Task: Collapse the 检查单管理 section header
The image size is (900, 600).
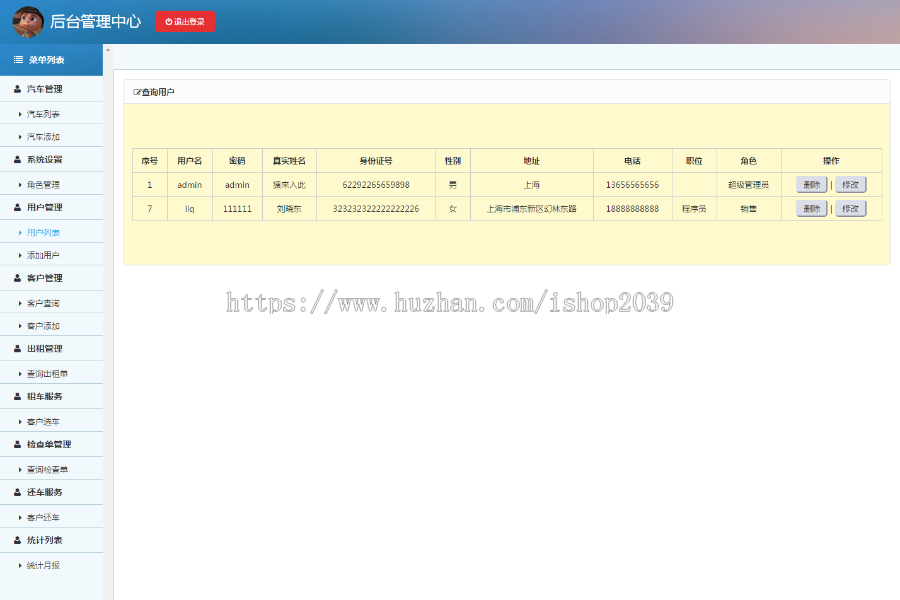Action: point(51,444)
